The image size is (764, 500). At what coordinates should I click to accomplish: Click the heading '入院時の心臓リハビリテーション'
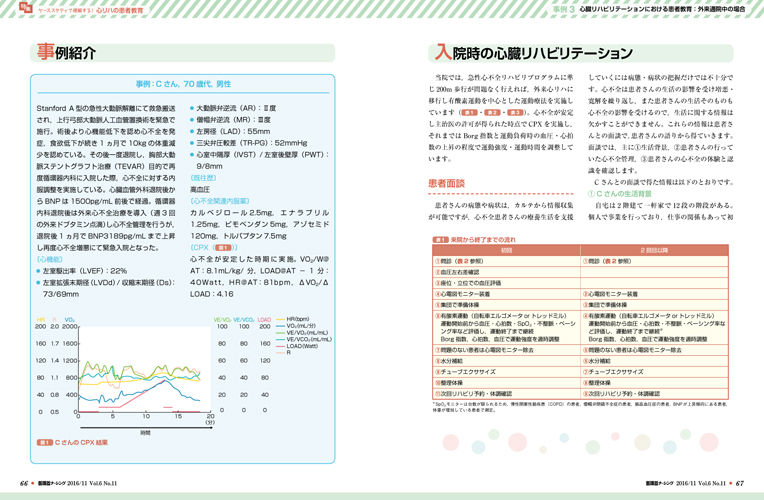pyautogui.click(x=534, y=52)
